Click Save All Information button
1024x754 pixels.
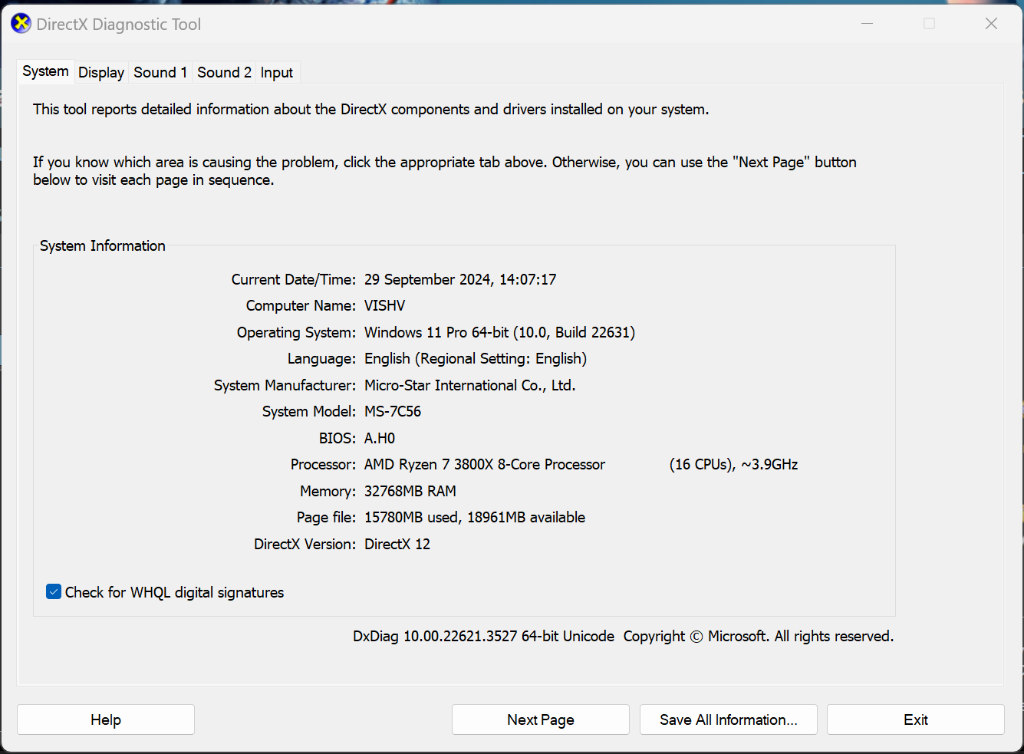click(x=728, y=720)
